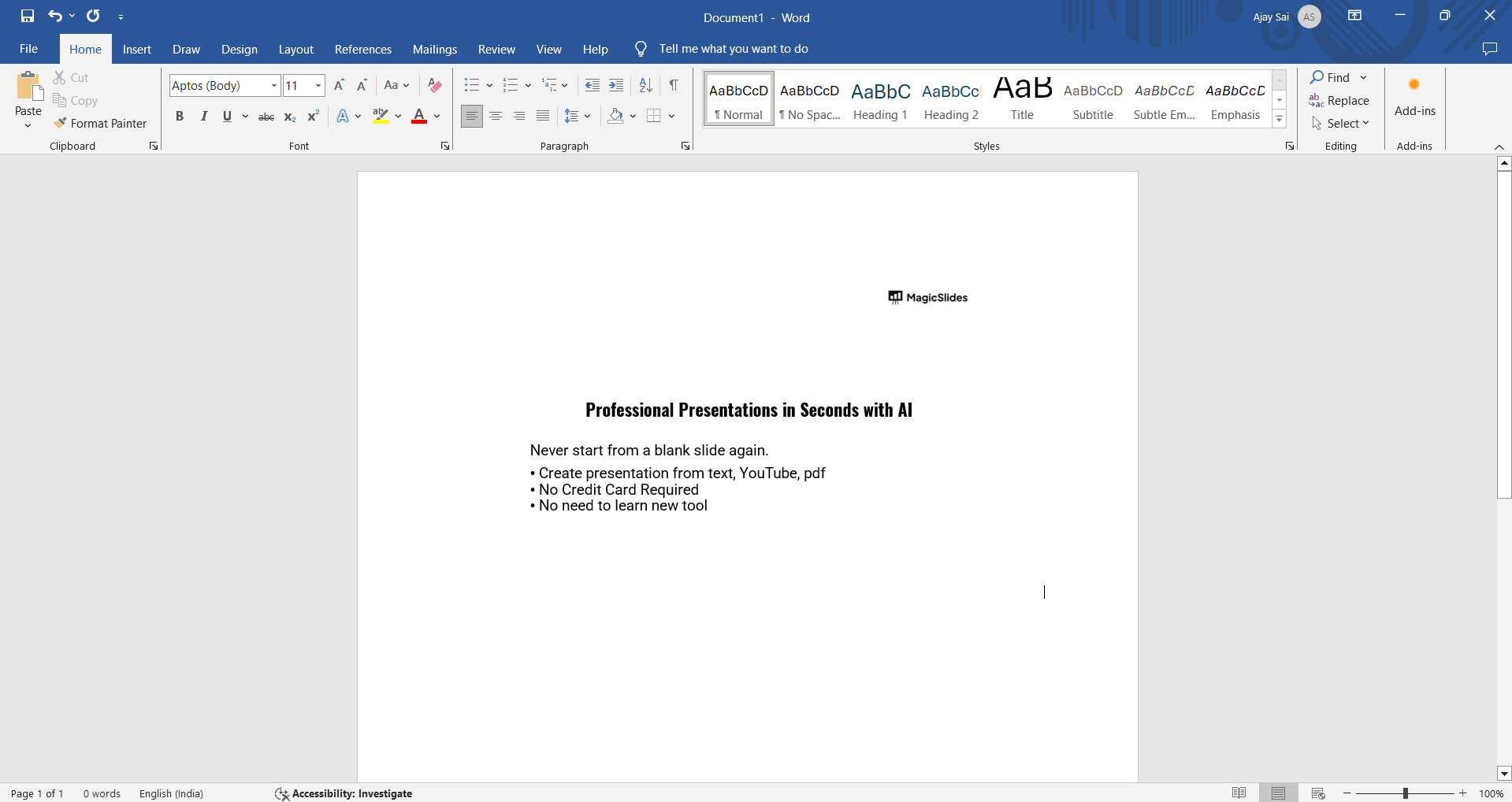This screenshot has height=802, width=1512.
Task: Center align the text
Action: click(x=496, y=117)
